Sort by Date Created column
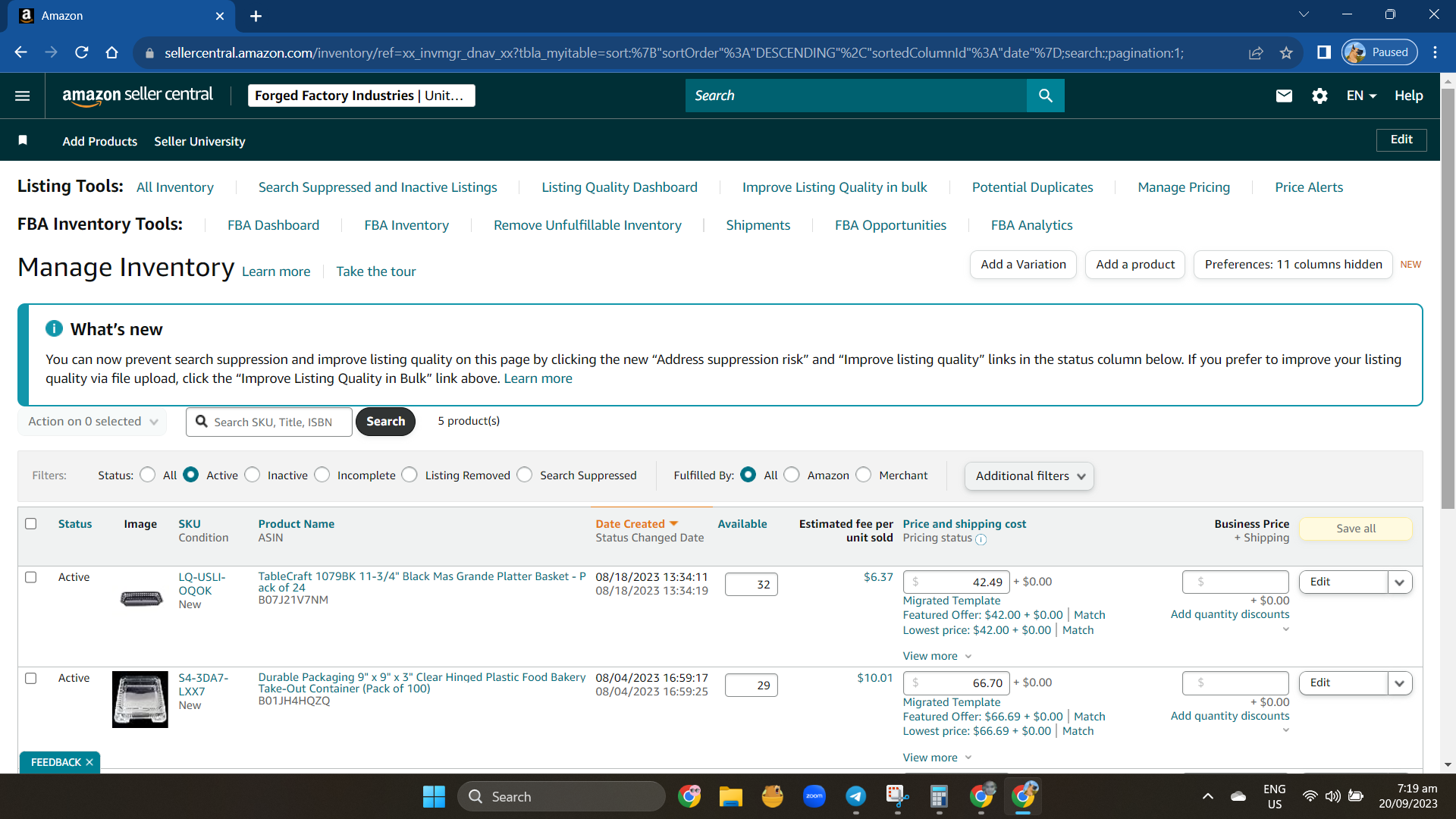Viewport: 1456px width, 819px height. point(636,524)
